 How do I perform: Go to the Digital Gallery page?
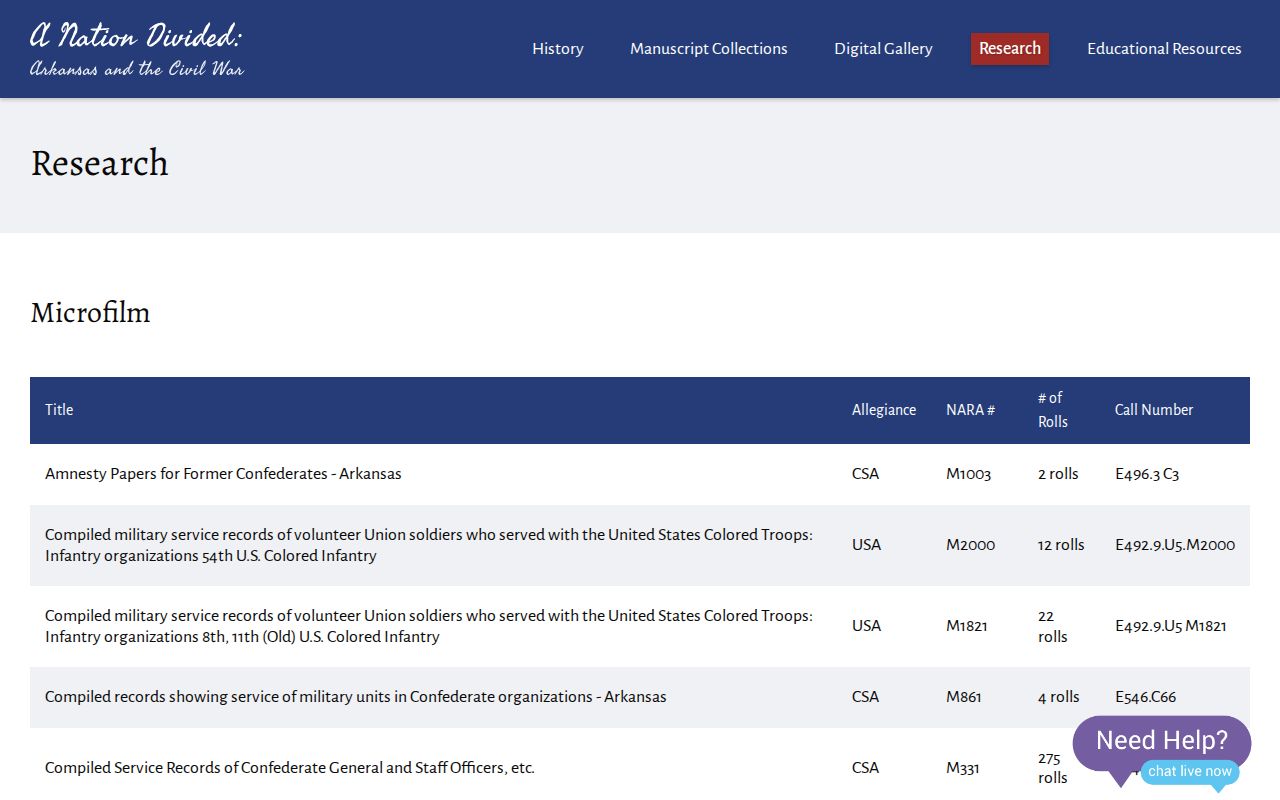point(883,48)
